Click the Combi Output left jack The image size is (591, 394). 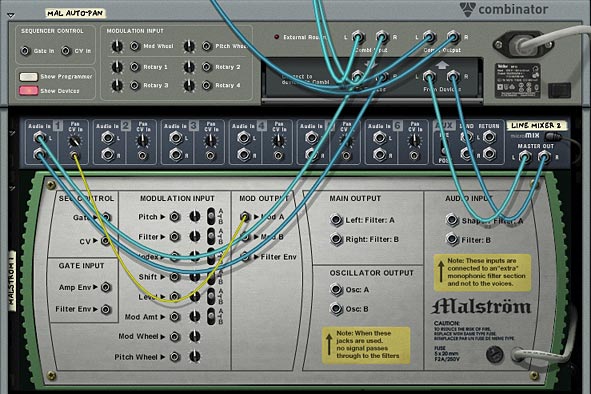click(x=429, y=37)
